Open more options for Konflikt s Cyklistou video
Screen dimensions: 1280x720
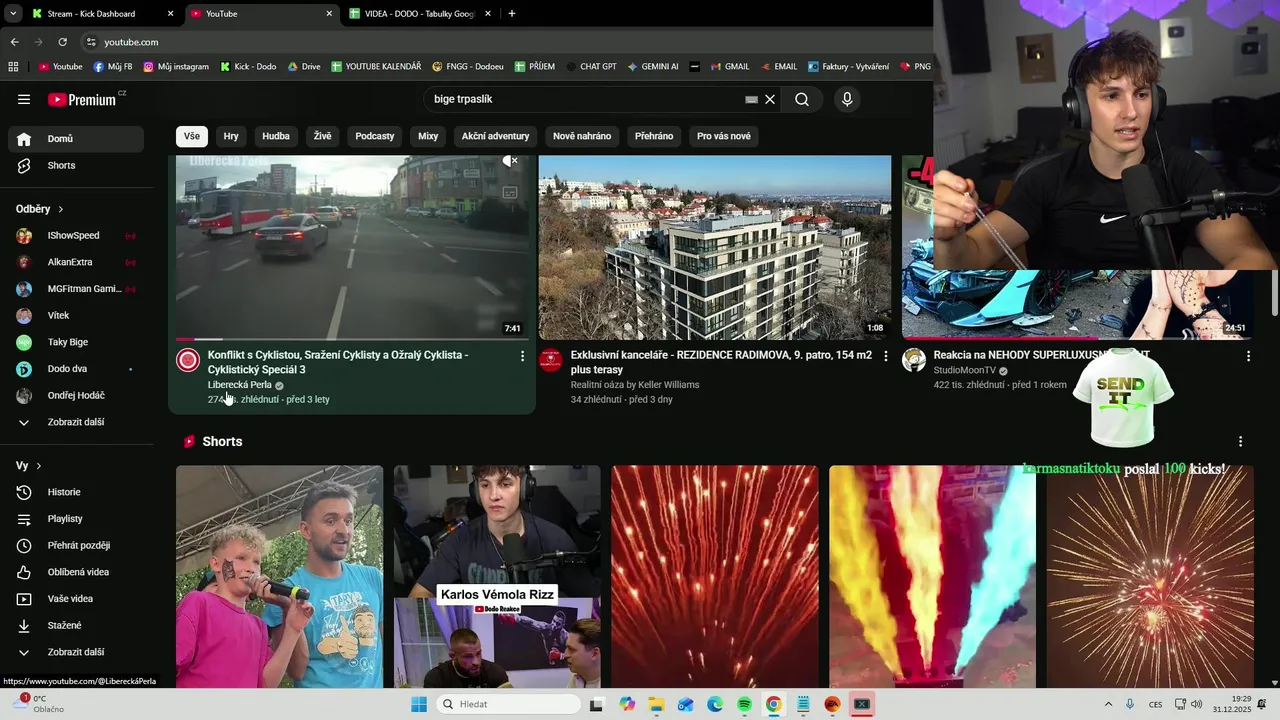[x=522, y=356]
